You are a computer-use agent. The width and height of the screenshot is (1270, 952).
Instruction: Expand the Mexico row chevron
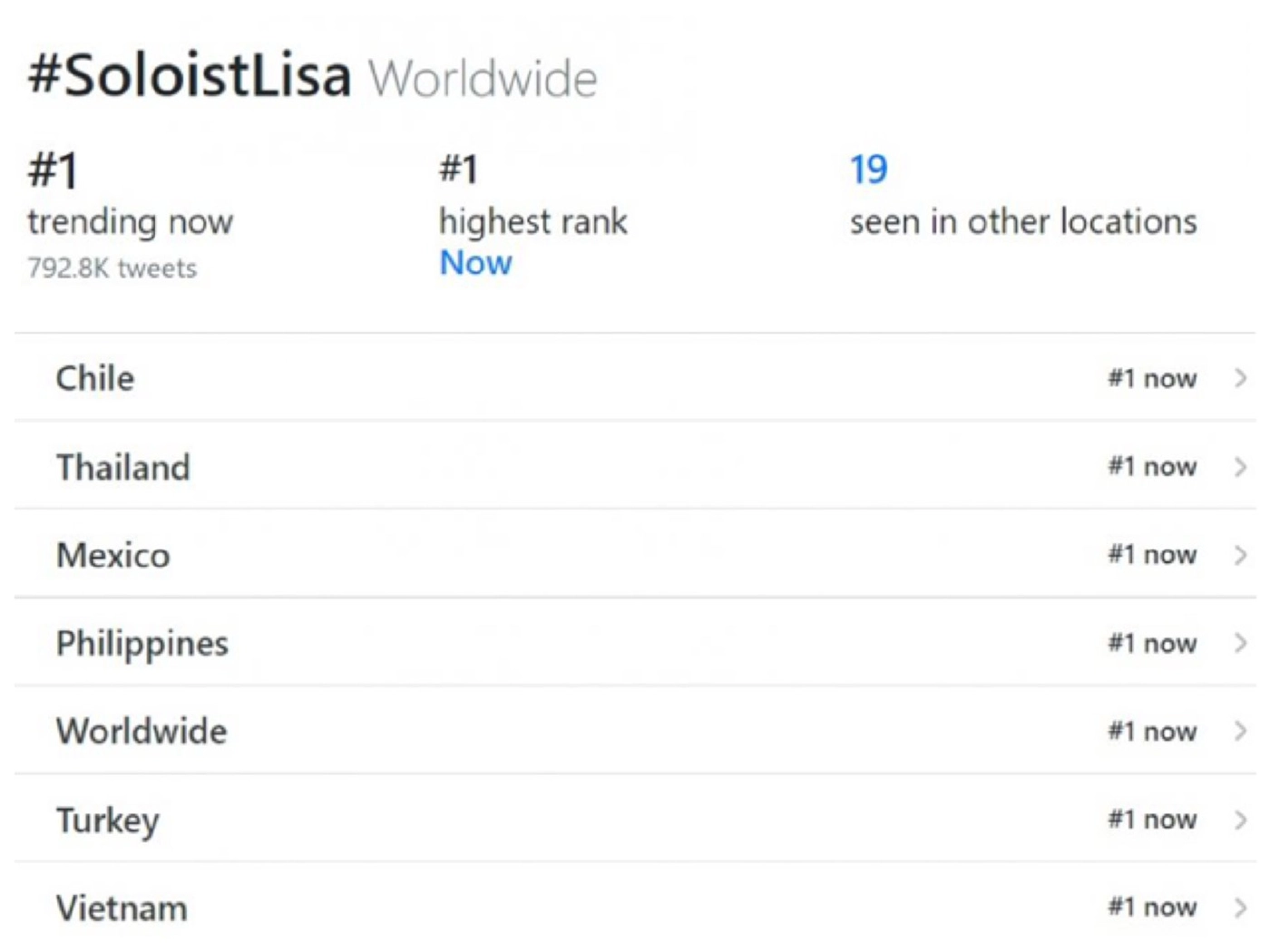click(x=1240, y=555)
